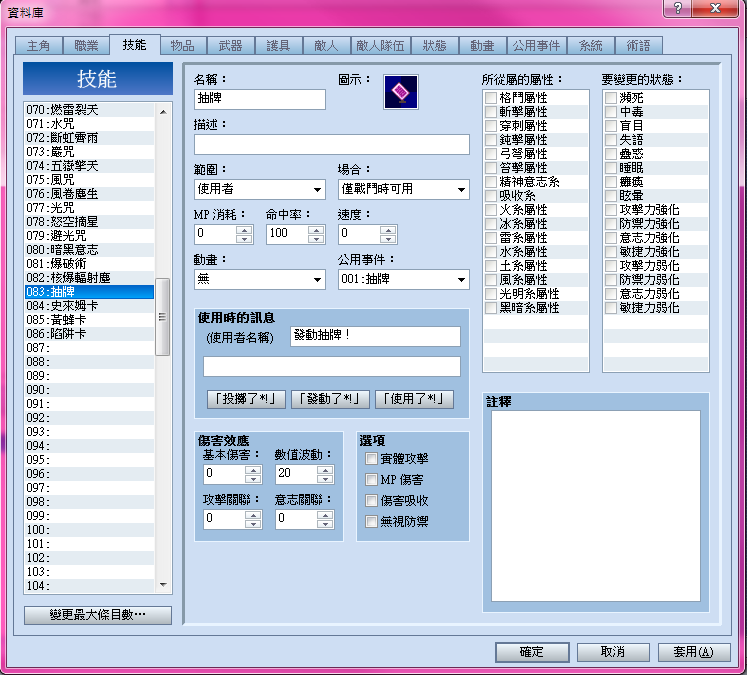The height and width of the screenshot is (675, 747).
Task: Switch to 物品 tab
Action: pyautogui.click(x=182, y=46)
